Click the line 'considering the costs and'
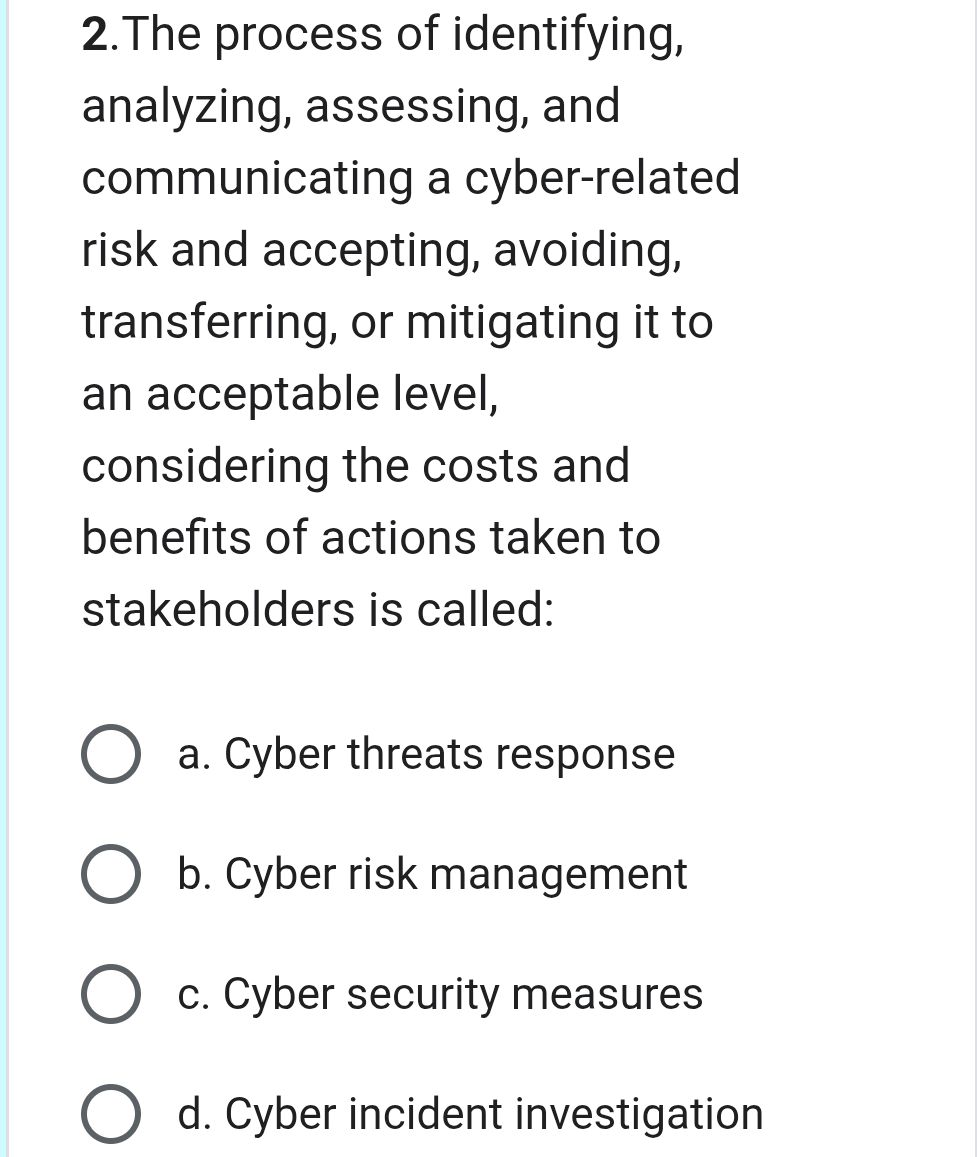The height and width of the screenshot is (1157, 977). [x=356, y=466]
